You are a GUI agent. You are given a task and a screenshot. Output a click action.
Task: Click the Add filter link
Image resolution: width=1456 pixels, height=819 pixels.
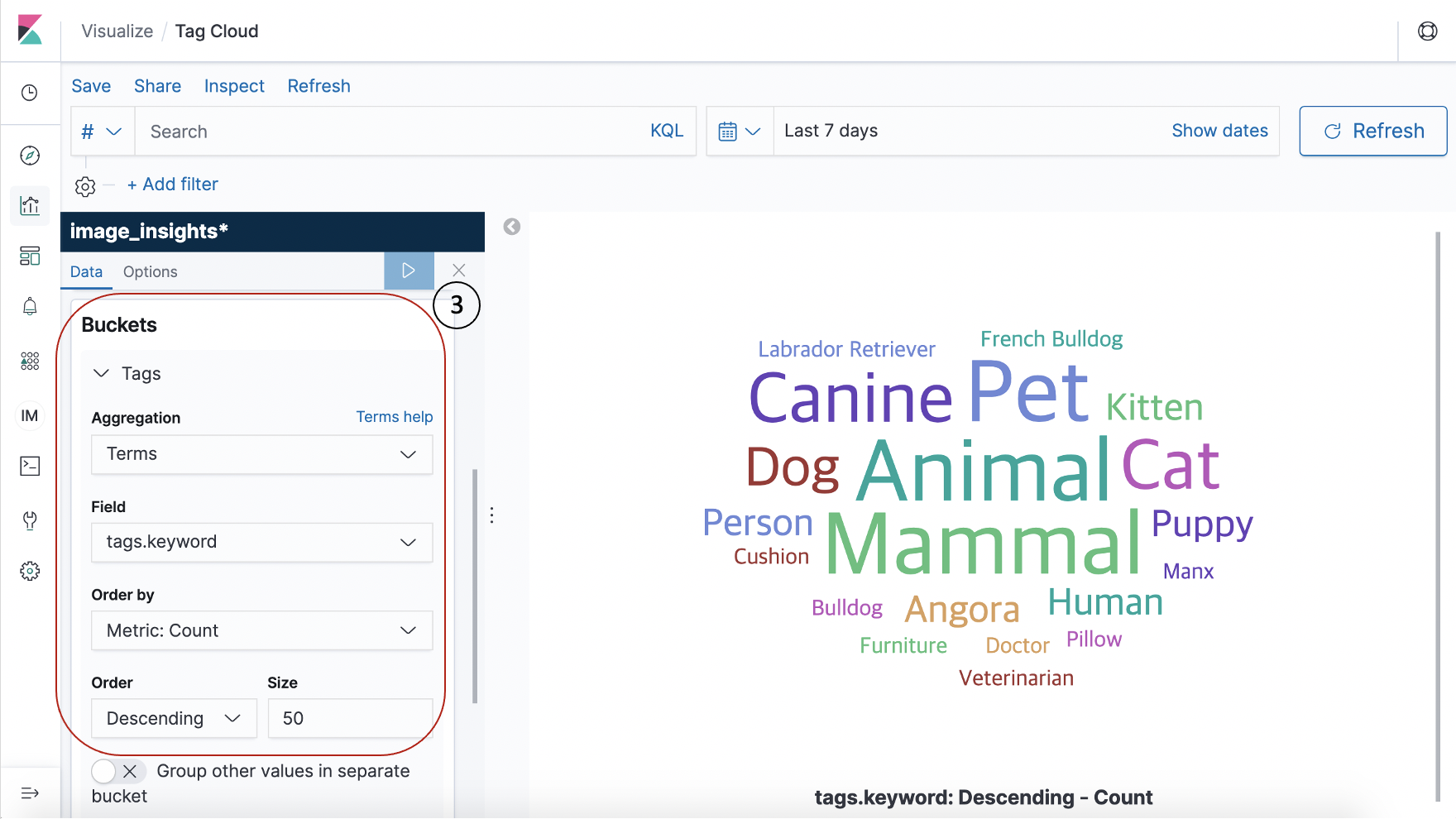[x=173, y=184]
